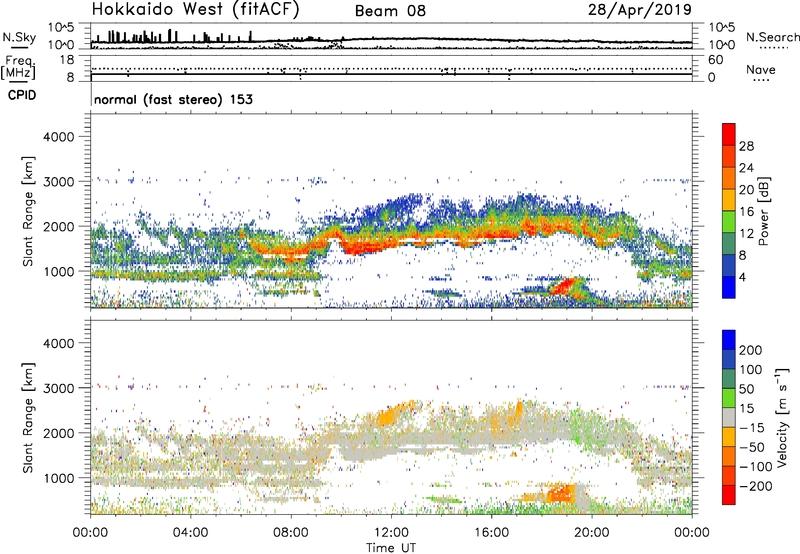The height and width of the screenshot is (554, 800).
Task: Click the "28" label on power colorbar
Action: point(746,146)
